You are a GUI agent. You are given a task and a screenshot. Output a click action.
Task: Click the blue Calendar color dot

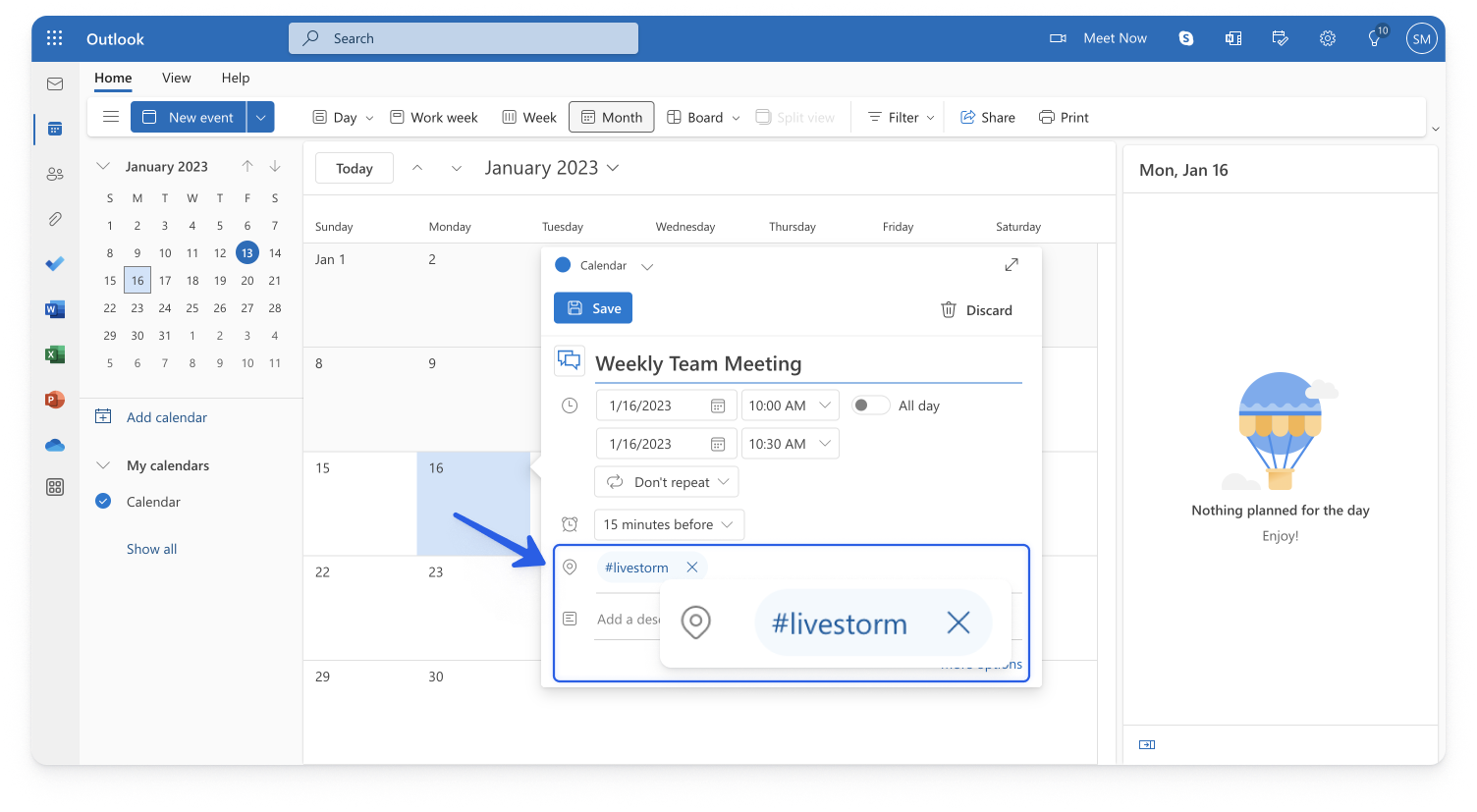click(563, 265)
